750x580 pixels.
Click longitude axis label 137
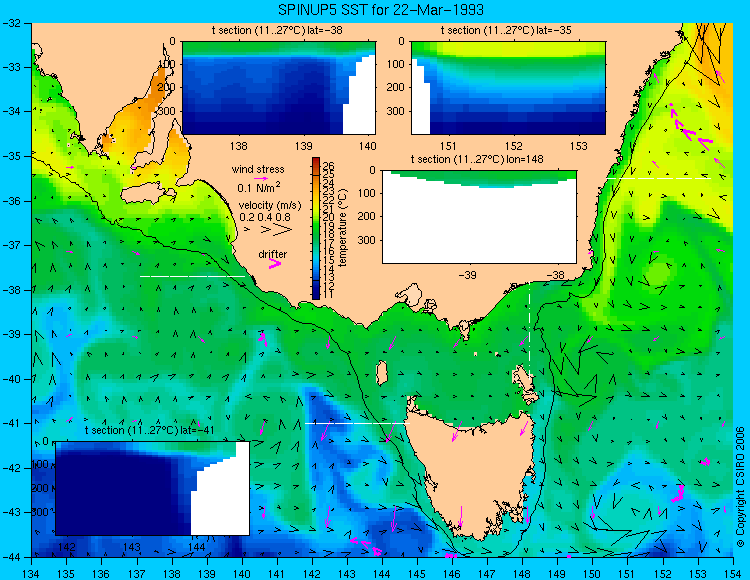tap(136, 574)
